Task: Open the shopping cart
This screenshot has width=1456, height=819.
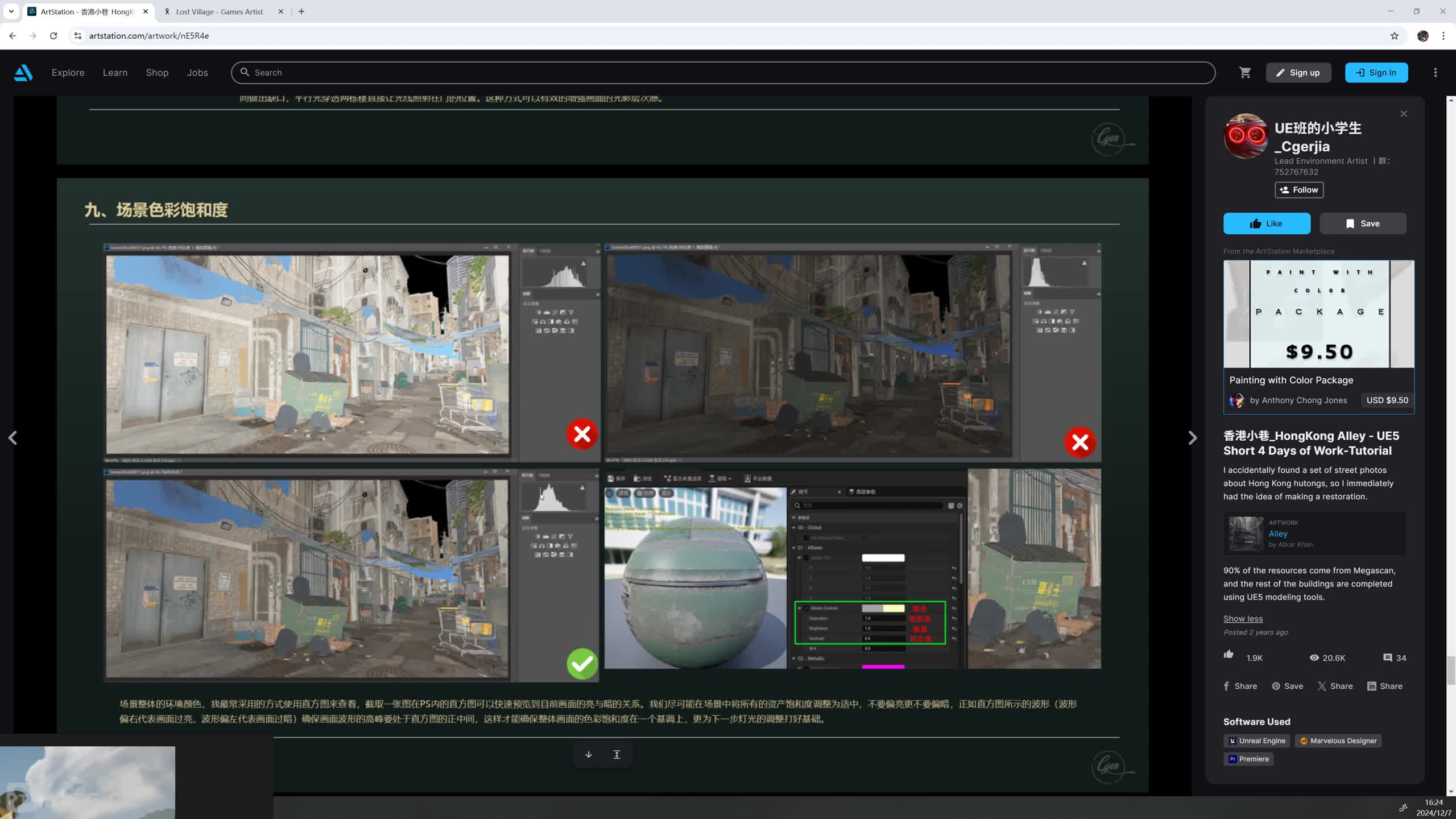Action: [1245, 73]
